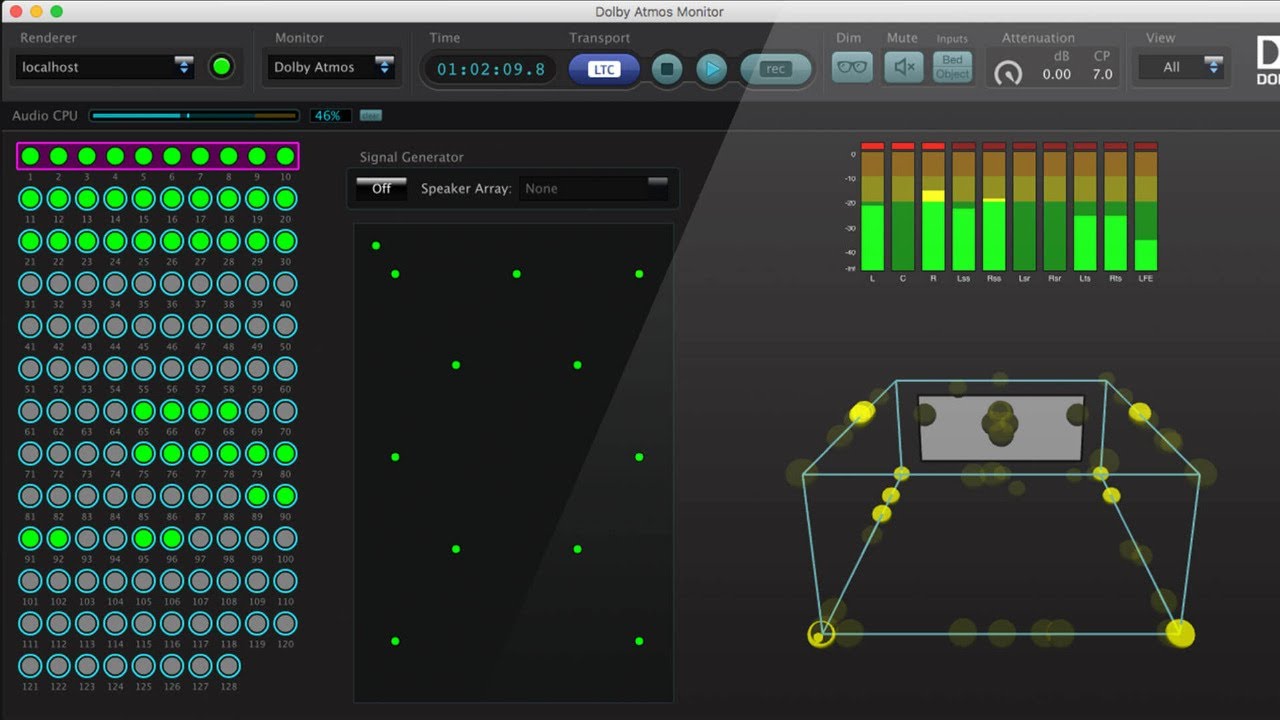
Task: Click active object indicator 89
Action: (257, 496)
